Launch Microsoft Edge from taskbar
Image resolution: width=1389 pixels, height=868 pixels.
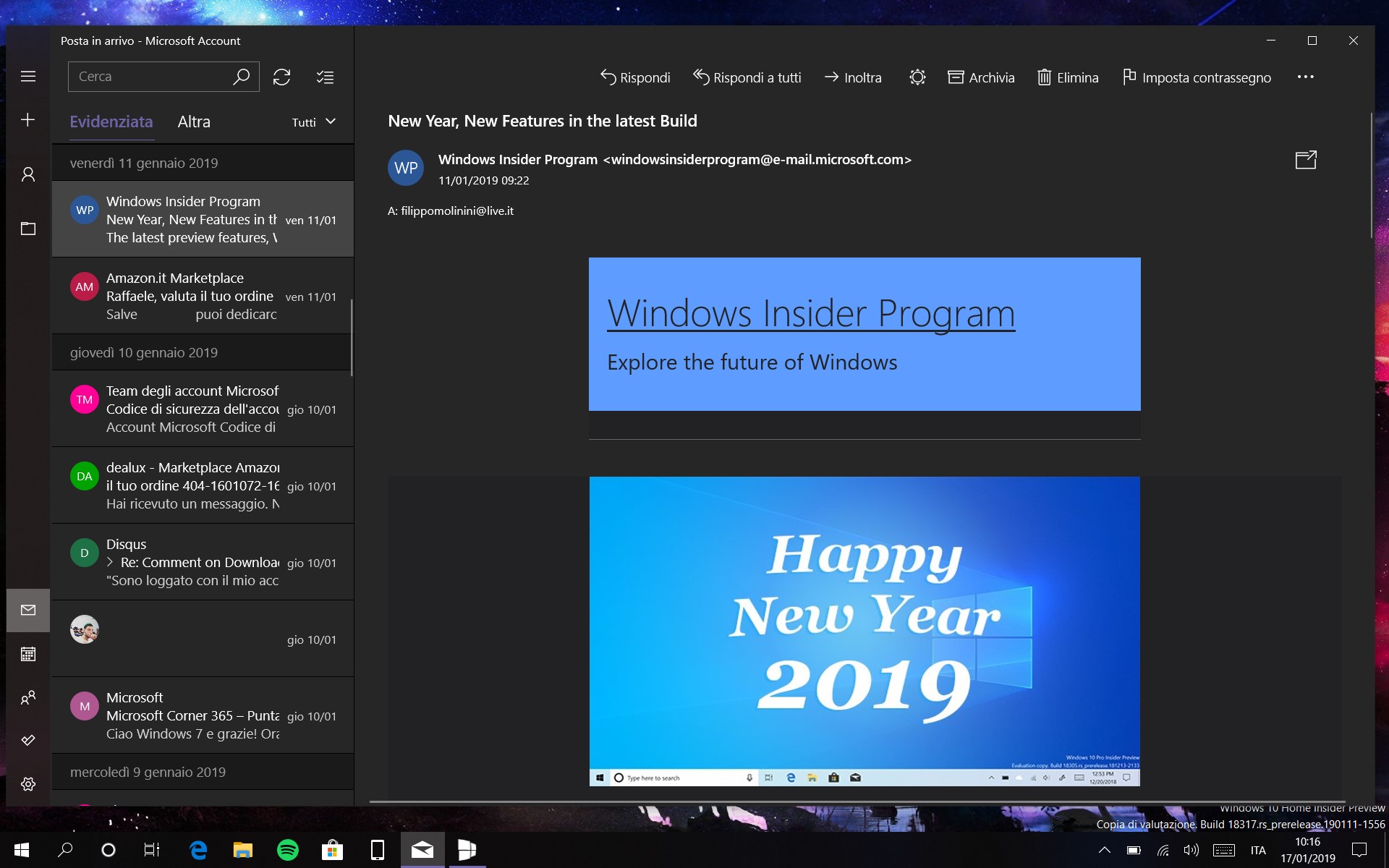(x=198, y=850)
